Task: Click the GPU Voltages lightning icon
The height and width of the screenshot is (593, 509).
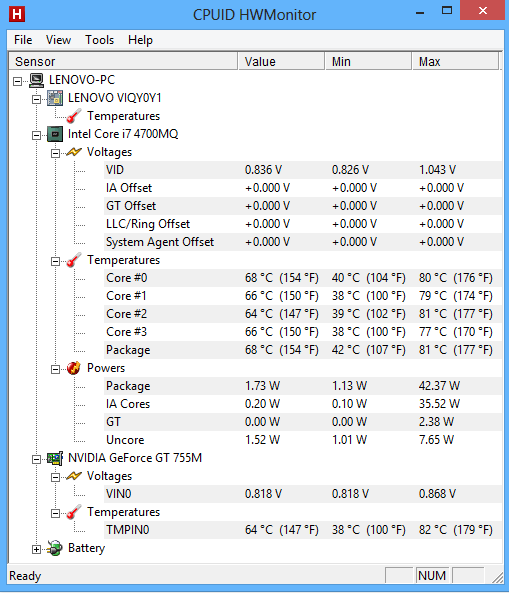Action: tap(74, 476)
